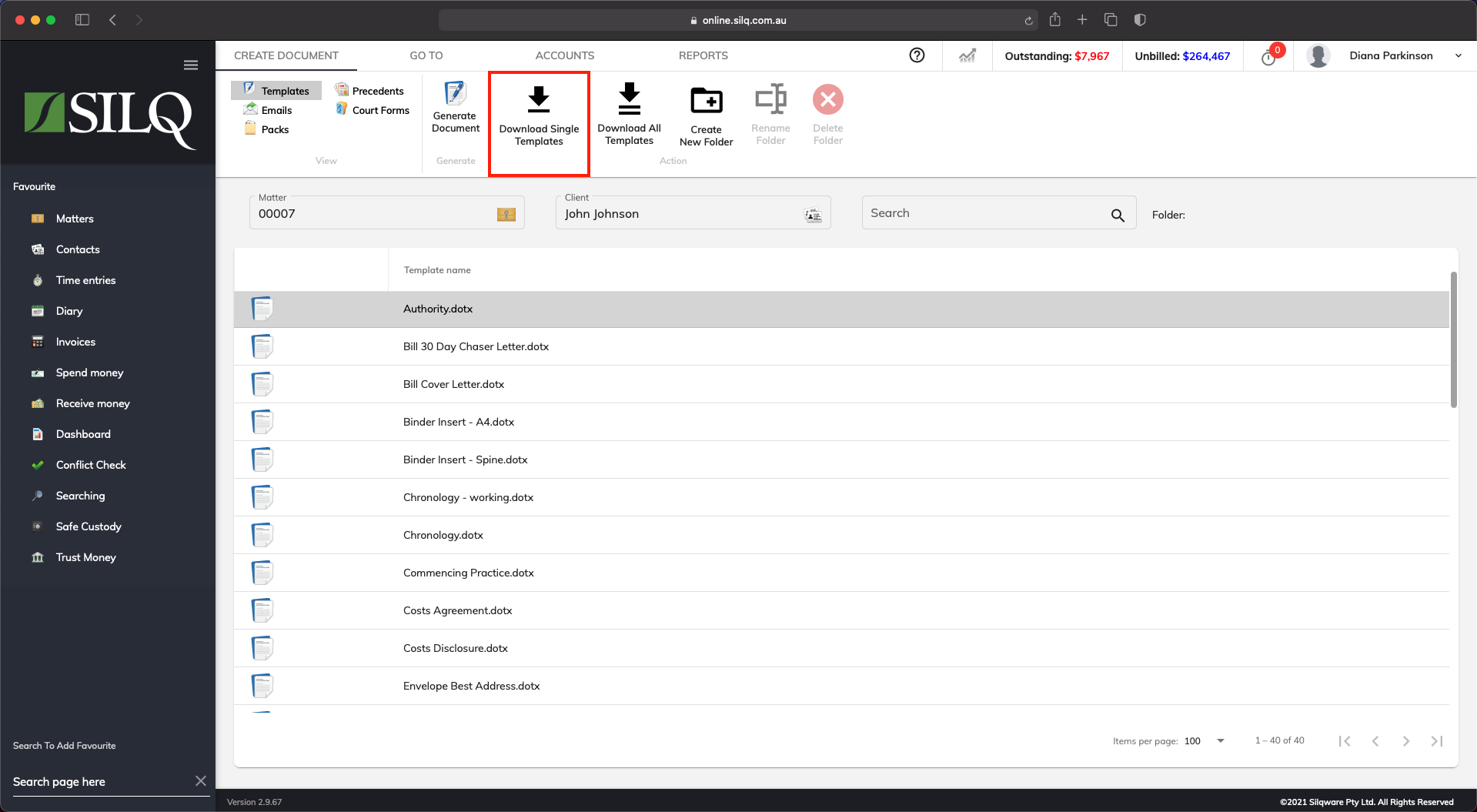1477x812 pixels.
Task: Click the Generate Document icon
Action: [455, 94]
